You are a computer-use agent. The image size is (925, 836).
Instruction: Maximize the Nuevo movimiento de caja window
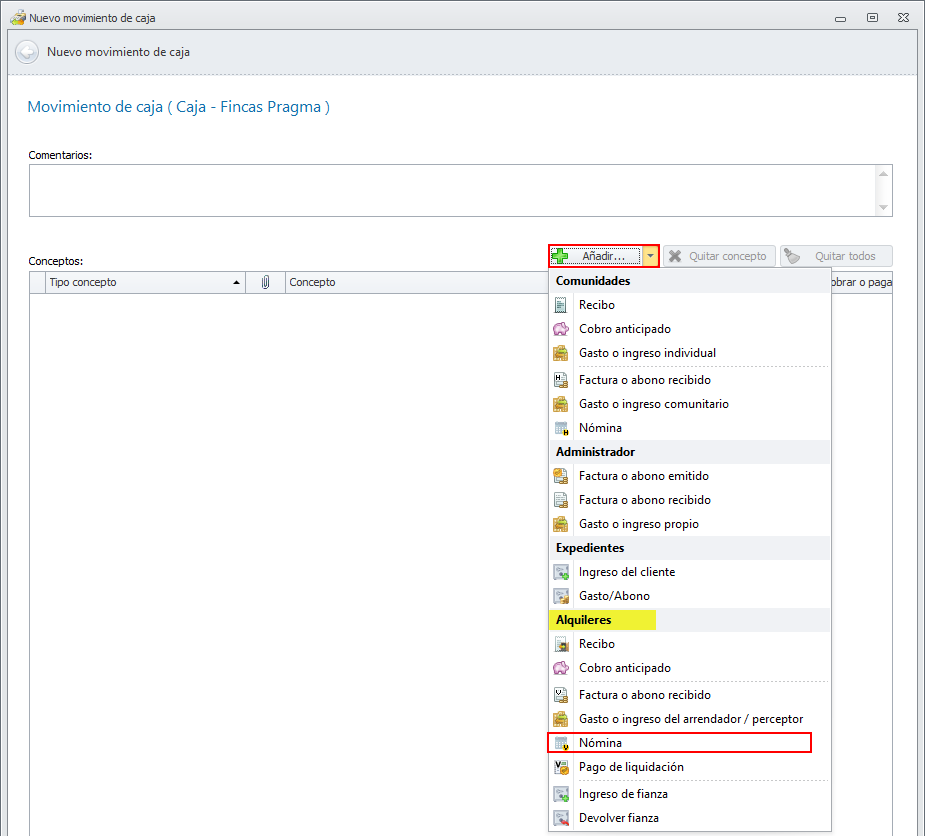872,18
